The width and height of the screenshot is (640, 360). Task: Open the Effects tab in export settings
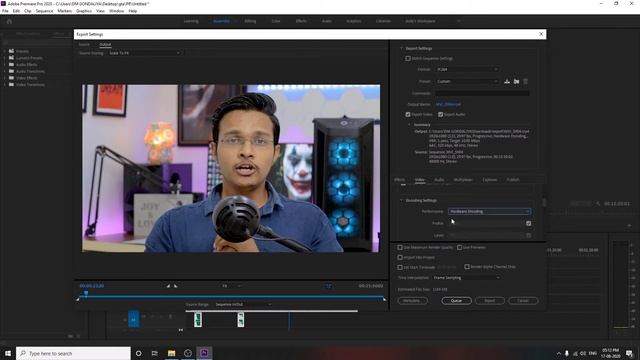point(400,180)
